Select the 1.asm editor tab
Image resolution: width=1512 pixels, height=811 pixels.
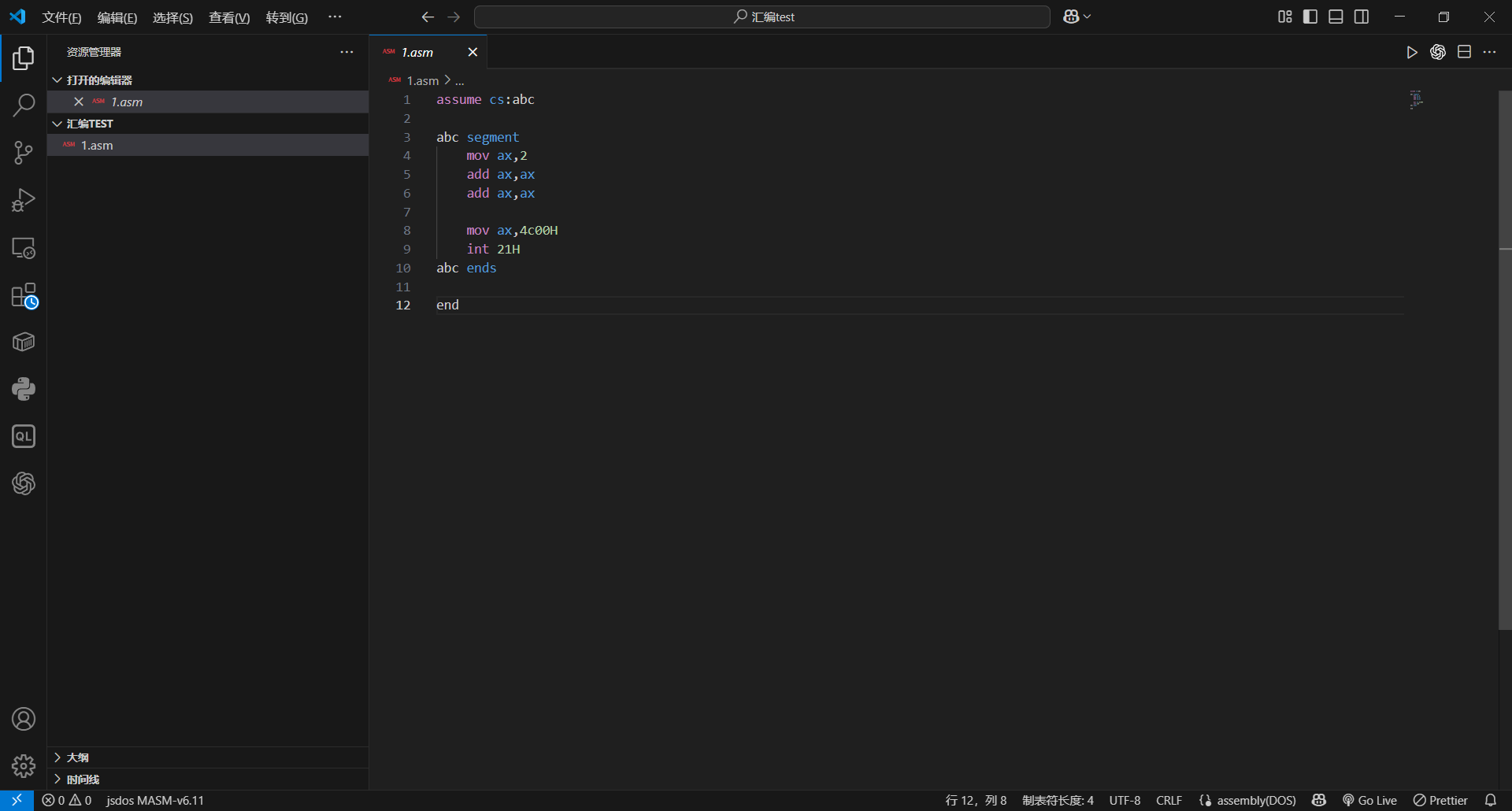pos(417,53)
